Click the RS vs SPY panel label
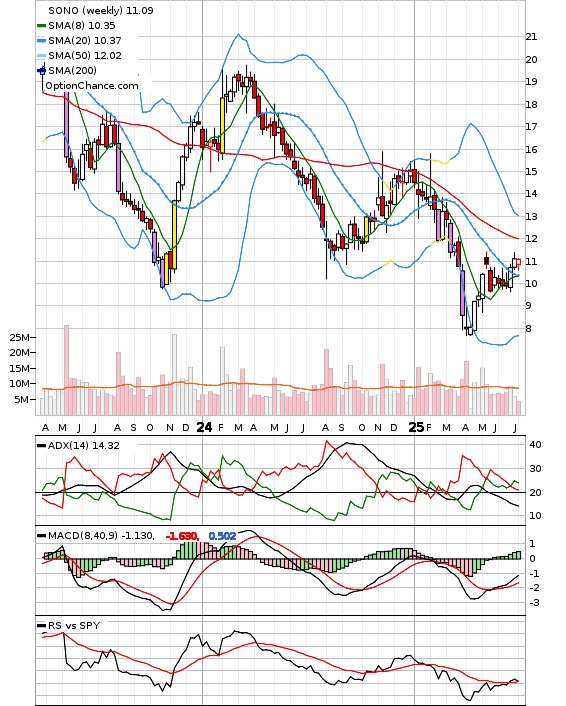 click(x=74, y=625)
